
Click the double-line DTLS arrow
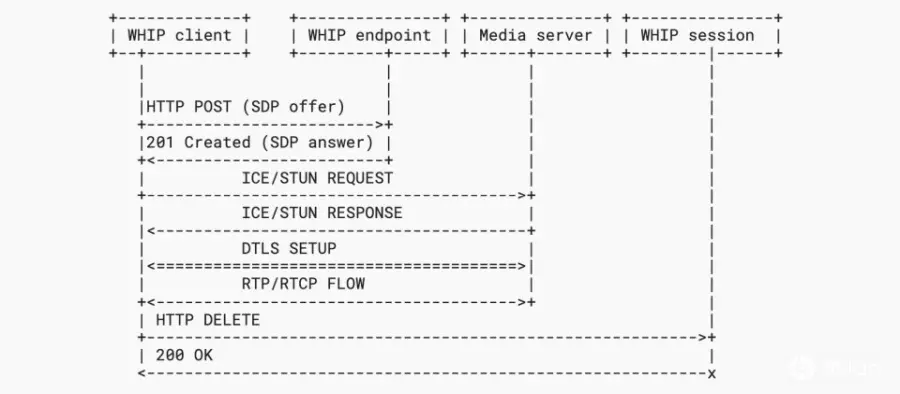coord(336,266)
